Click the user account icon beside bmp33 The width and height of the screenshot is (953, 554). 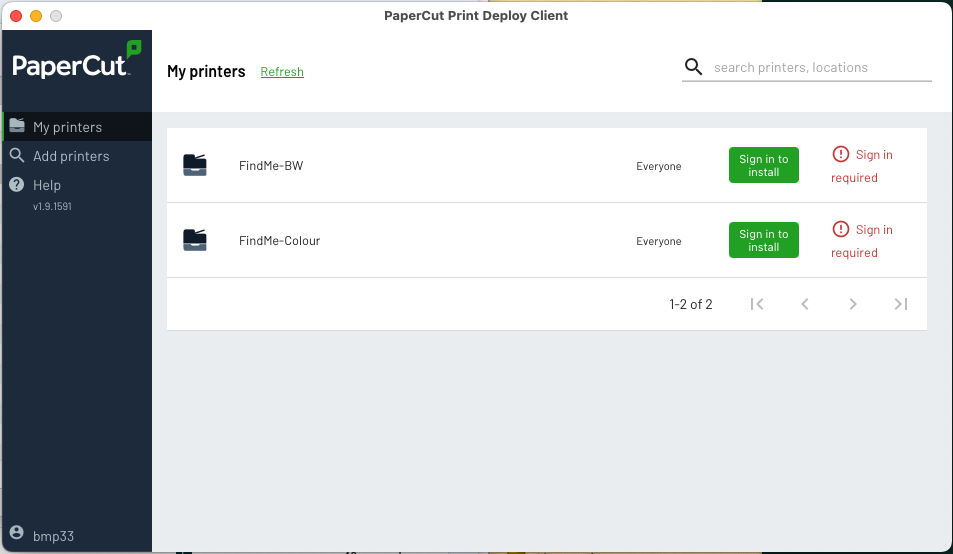click(x=17, y=533)
